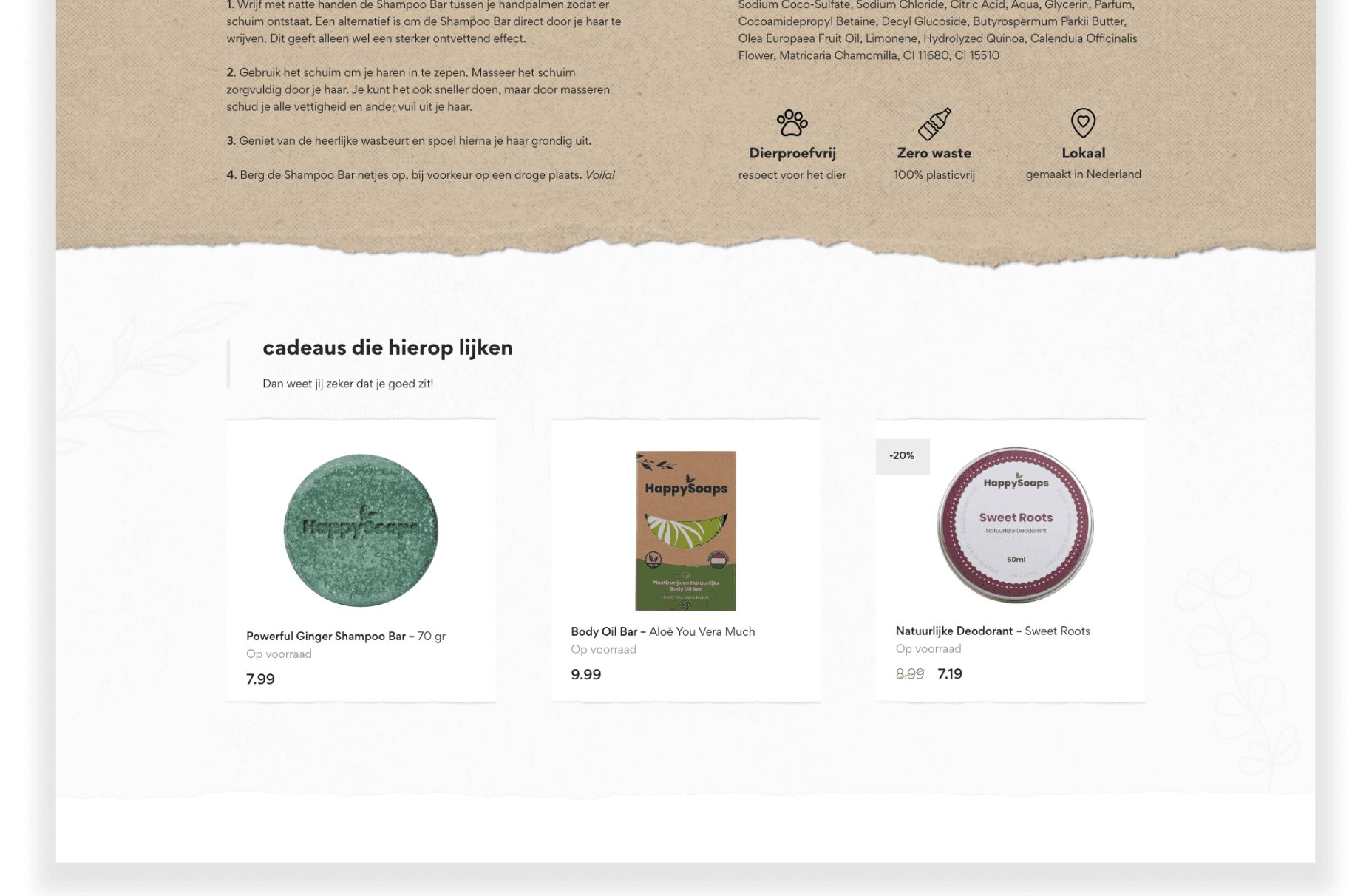Open Powerful Ginger Shampoo Bar title link
Image resolution: width=1369 pixels, height=896 pixels.
[x=345, y=636]
